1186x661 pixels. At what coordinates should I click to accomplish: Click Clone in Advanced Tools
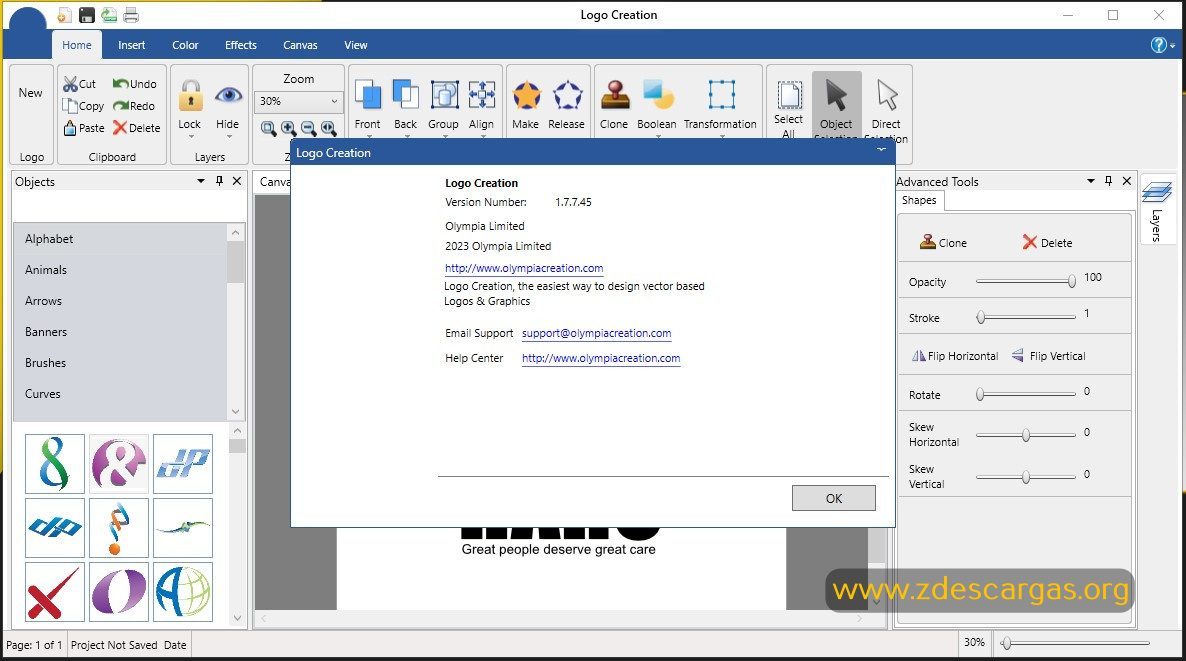click(x=943, y=242)
